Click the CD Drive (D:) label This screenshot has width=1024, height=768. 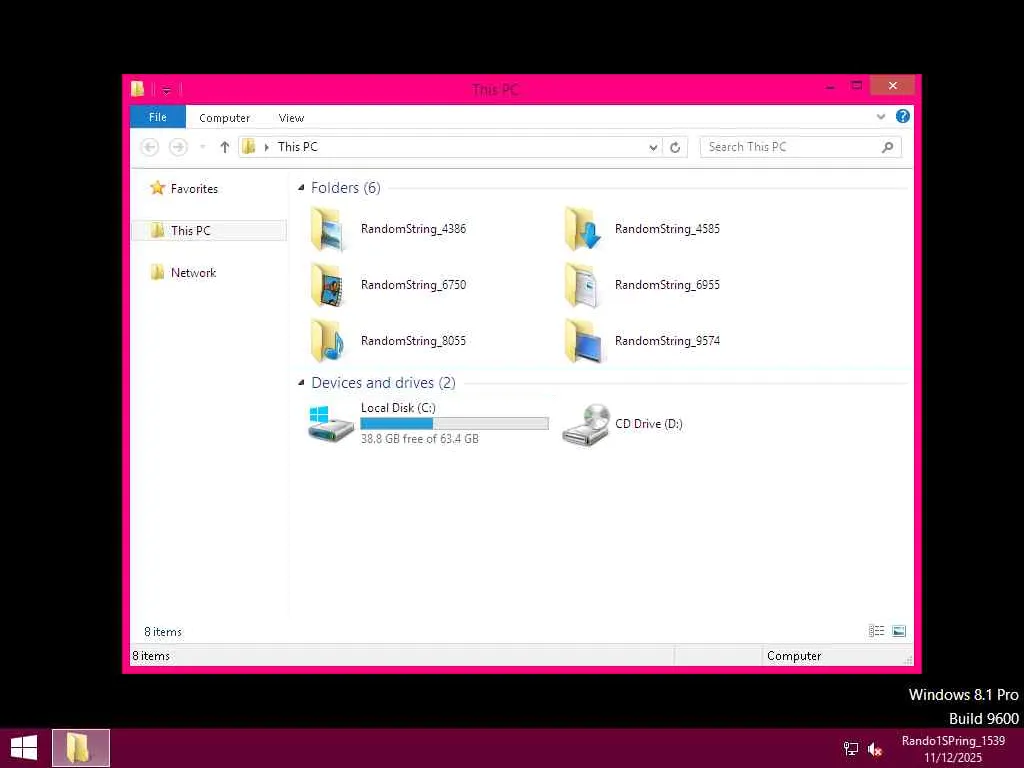[648, 424]
